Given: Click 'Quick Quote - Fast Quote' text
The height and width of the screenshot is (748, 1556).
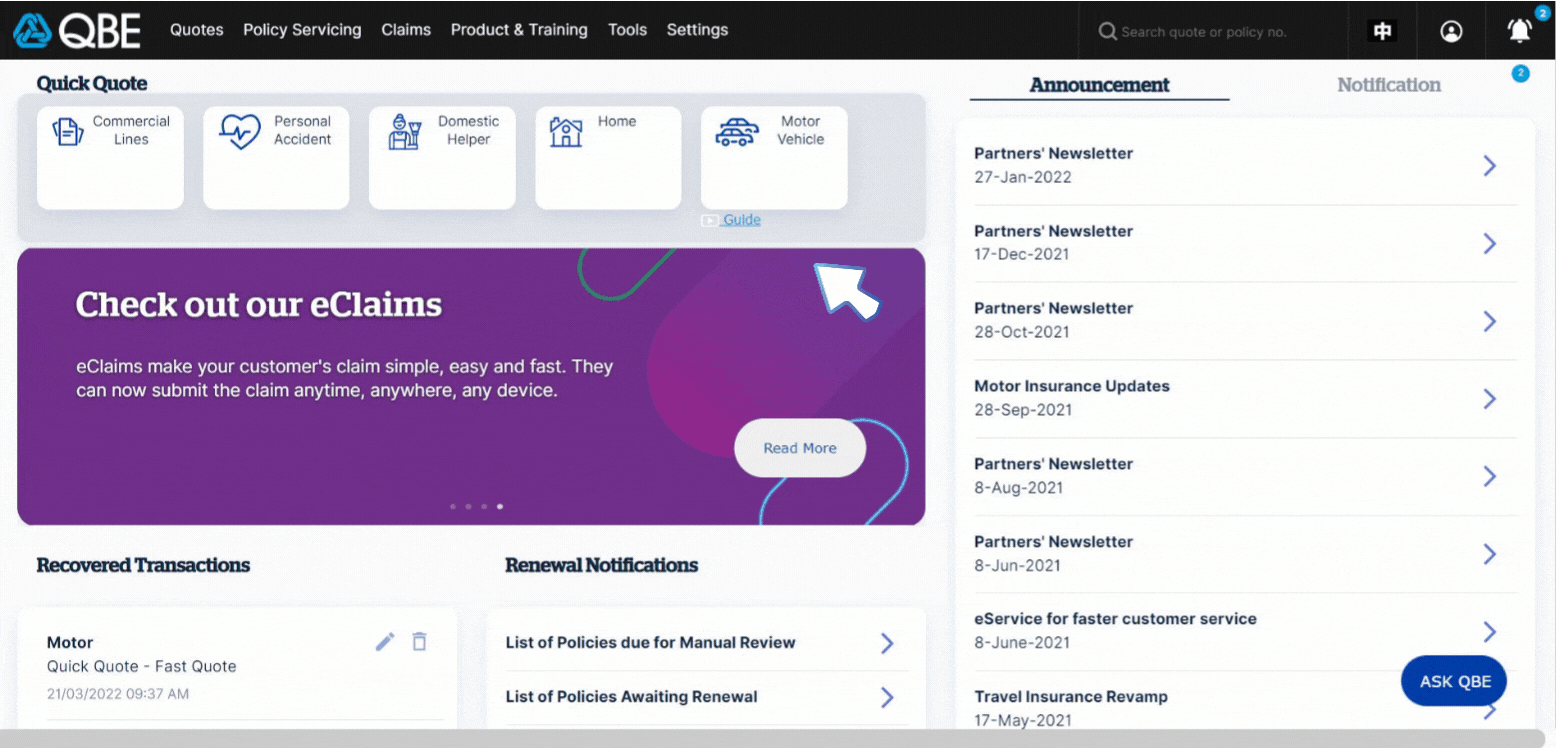Looking at the screenshot, I should 142,666.
